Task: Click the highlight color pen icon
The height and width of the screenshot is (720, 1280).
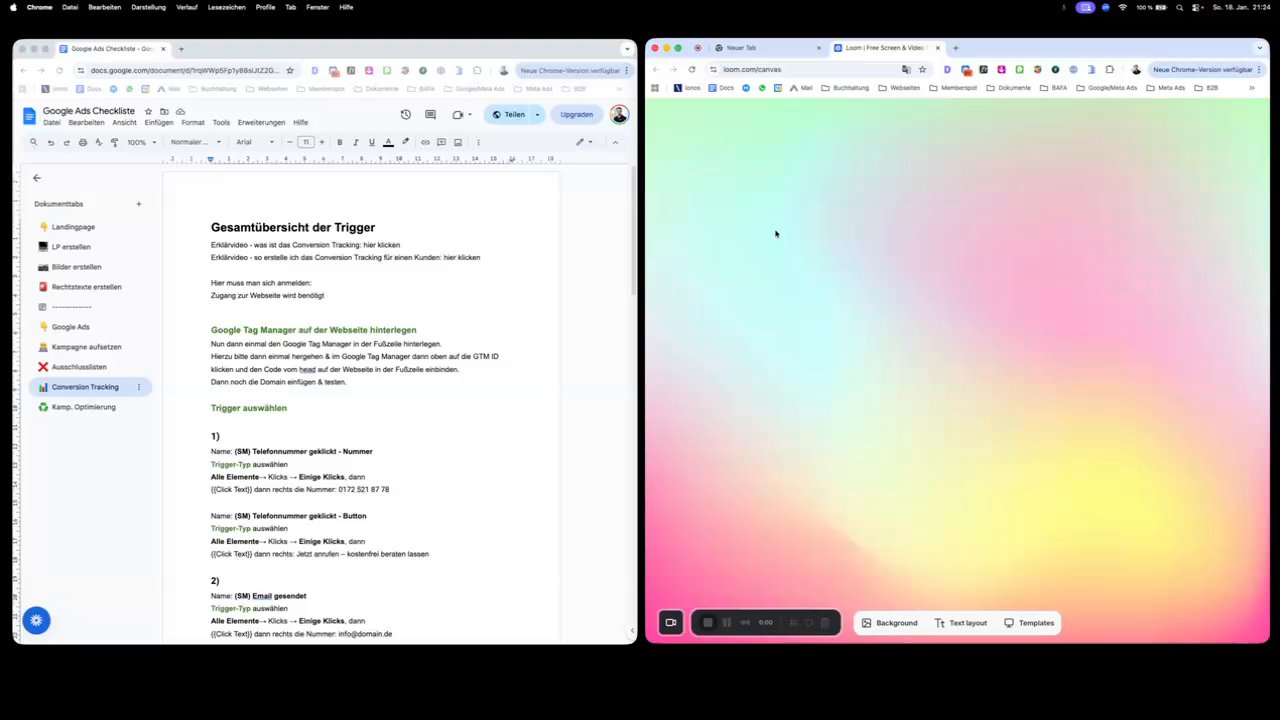Action: pyautogui.click(x=405, y=142)
